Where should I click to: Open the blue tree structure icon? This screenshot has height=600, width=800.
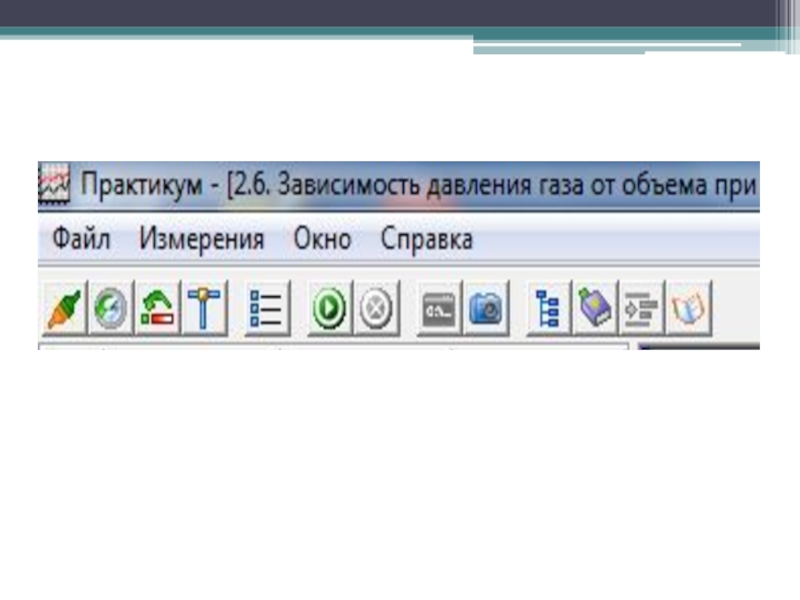pyautogui.click(x=548, y=308)
